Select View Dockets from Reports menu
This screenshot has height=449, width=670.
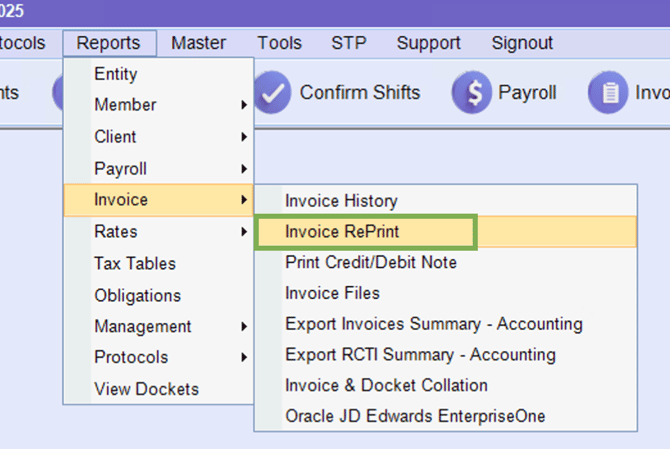click(x=146, y=389)
